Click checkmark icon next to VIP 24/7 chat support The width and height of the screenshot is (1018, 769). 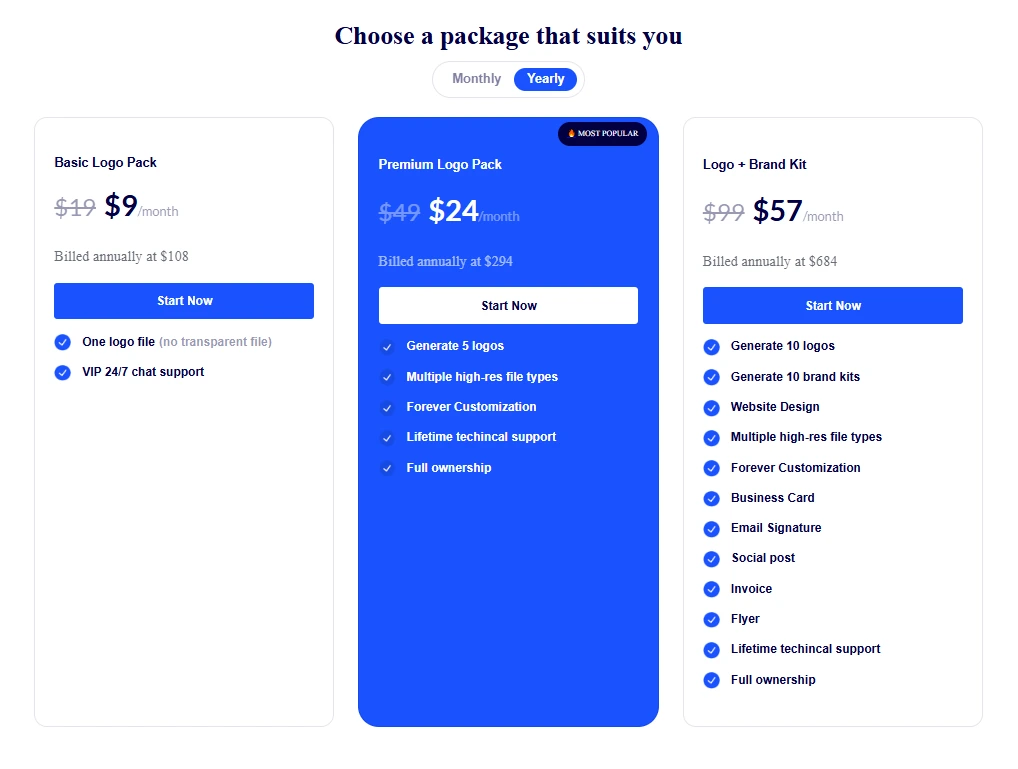[x=63, y=372]
